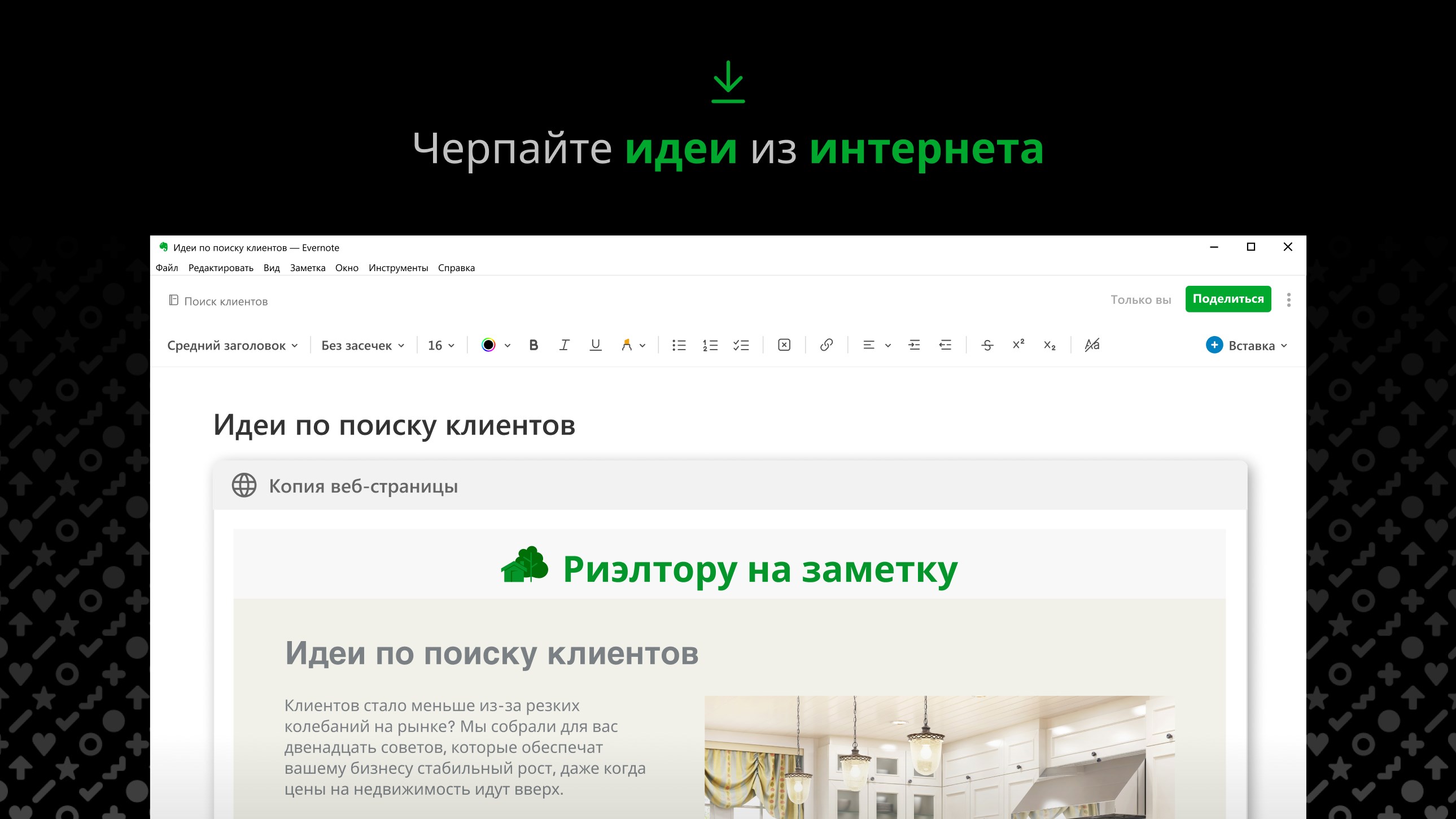
Task: Open the font size 16 dropdown
Action: [x=441, y=346]
